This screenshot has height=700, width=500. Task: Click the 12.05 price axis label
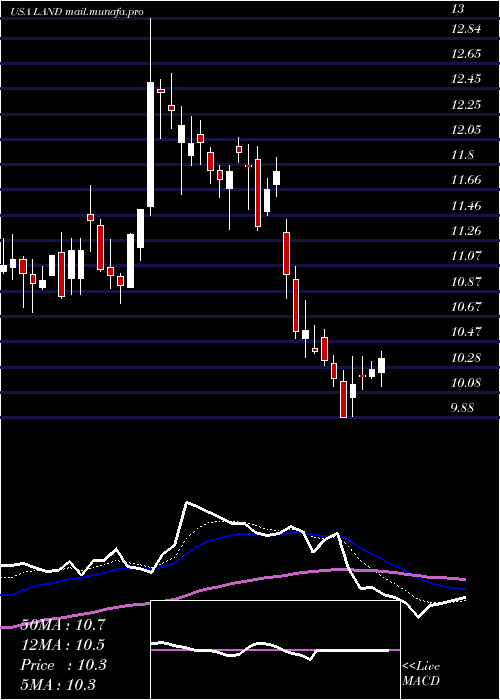point(466,130)
